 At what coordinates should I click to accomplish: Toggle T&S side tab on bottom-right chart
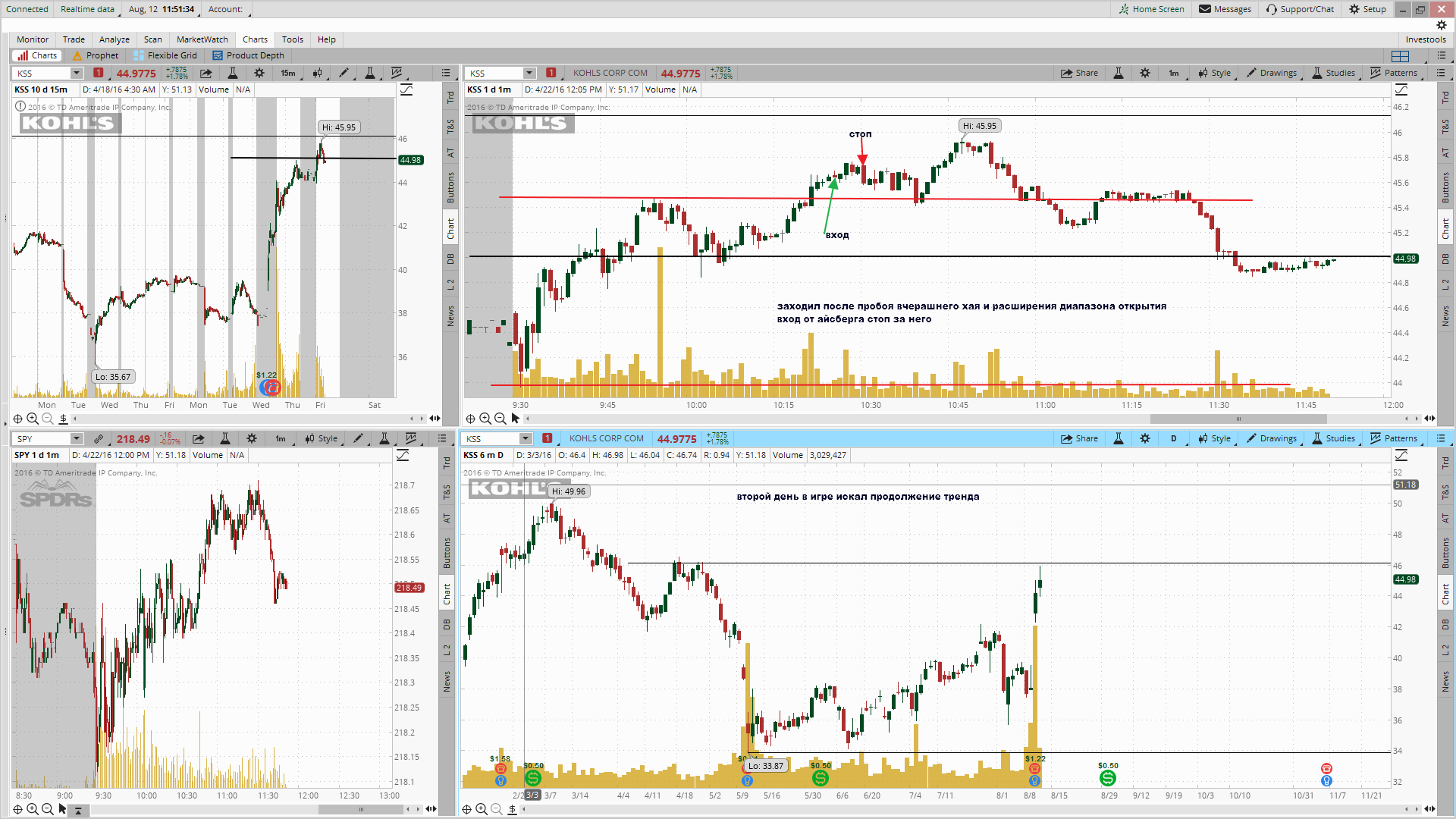coord(1445,491)
